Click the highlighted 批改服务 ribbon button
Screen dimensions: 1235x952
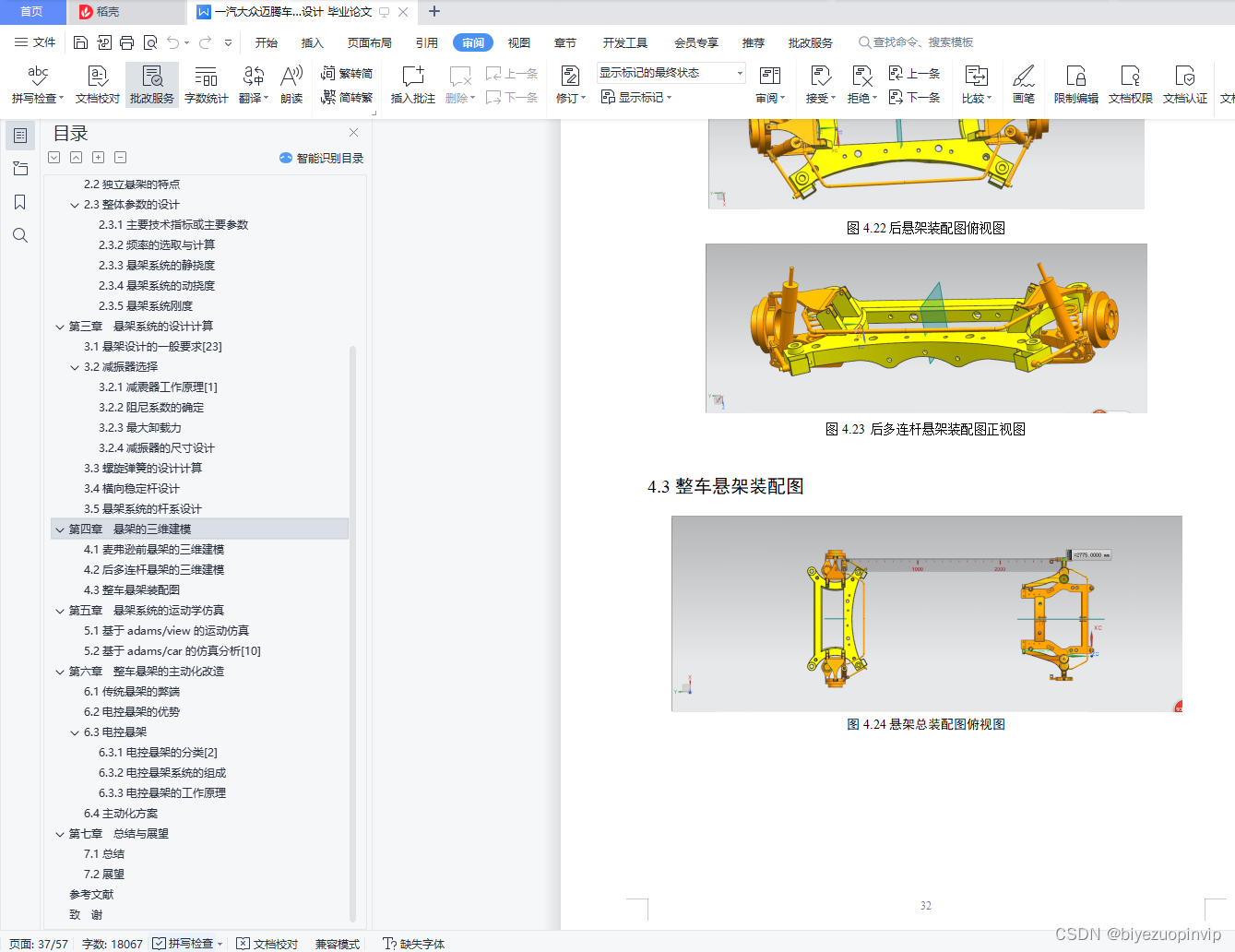coord(152,85)
